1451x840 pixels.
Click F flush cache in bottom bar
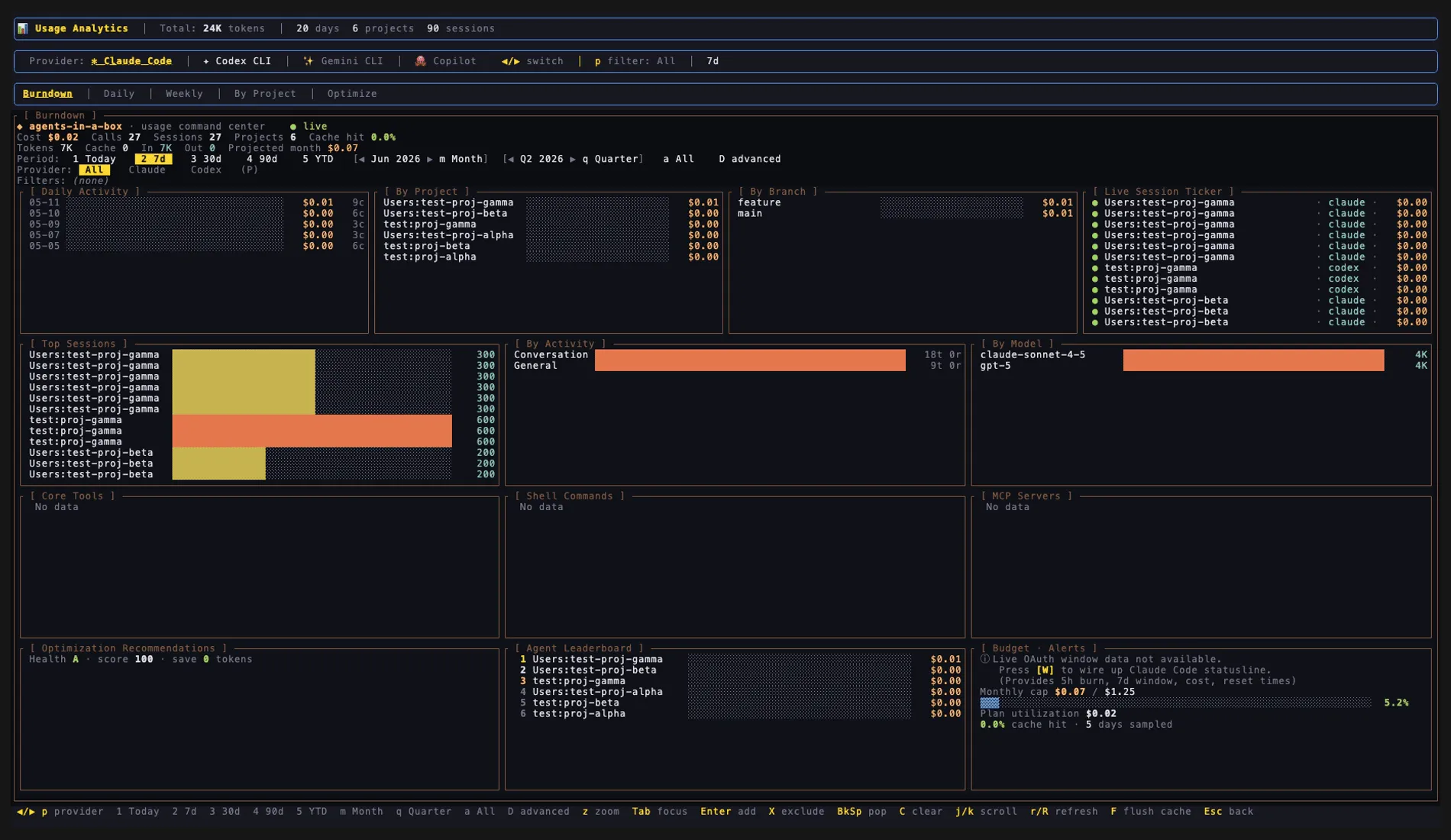[x=1151, y=812]
